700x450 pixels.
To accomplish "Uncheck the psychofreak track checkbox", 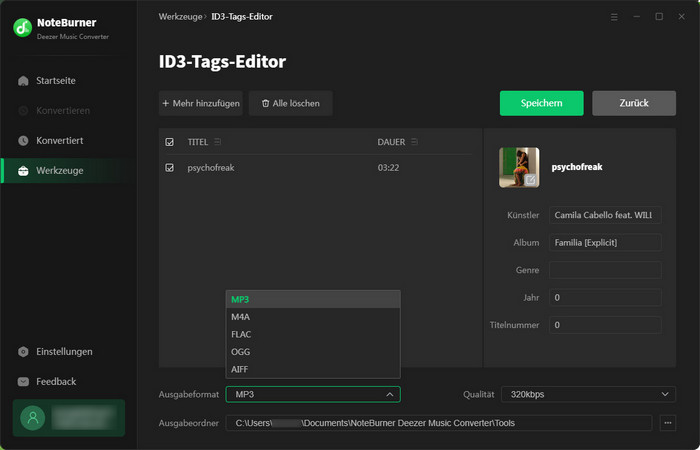I will tap(170, 168).
